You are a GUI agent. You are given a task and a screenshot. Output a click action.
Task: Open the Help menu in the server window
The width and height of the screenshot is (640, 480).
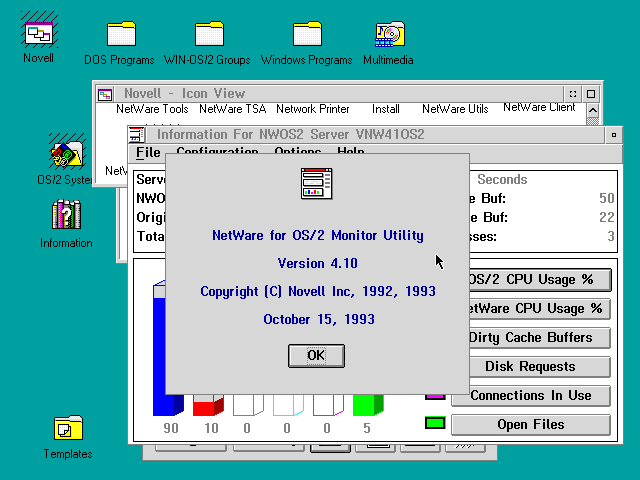coord(351,151)
